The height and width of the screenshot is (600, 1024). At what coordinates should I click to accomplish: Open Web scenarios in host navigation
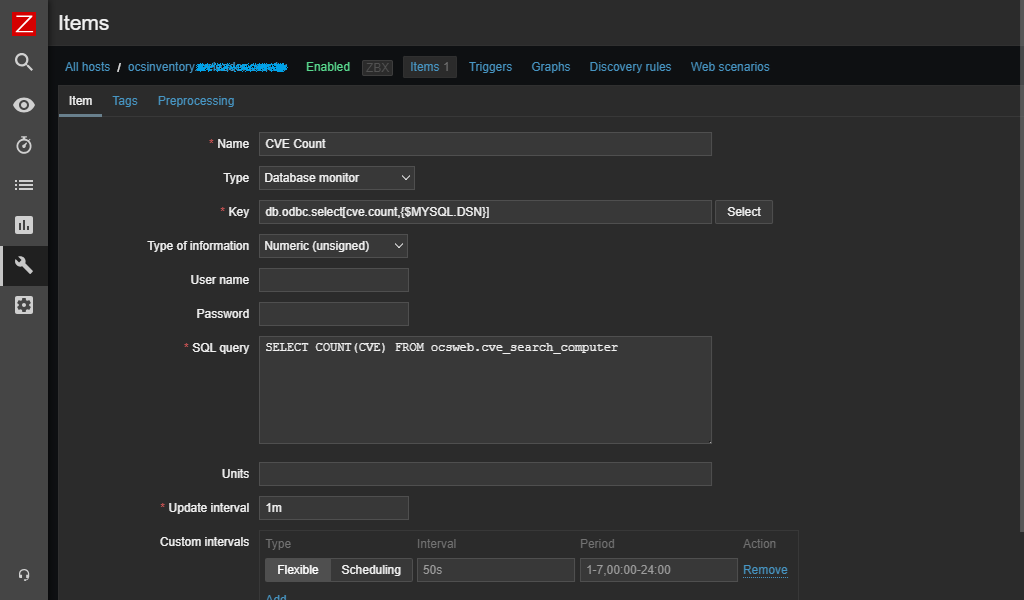coord(730,67)
